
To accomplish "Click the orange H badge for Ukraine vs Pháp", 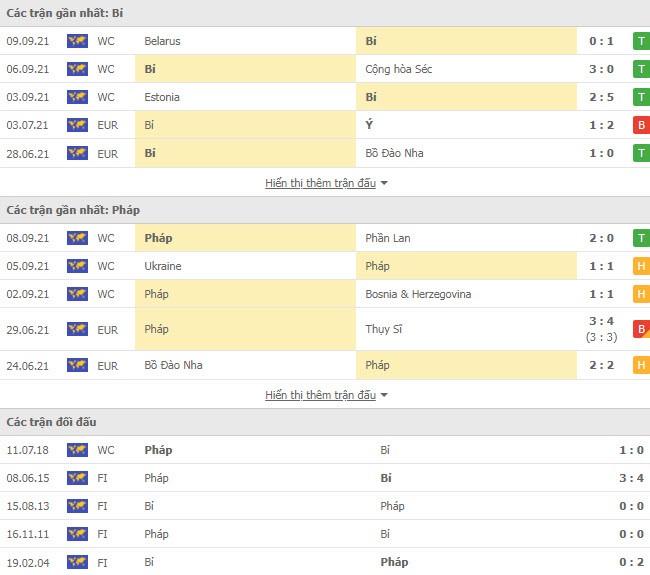I will point(641,266).
